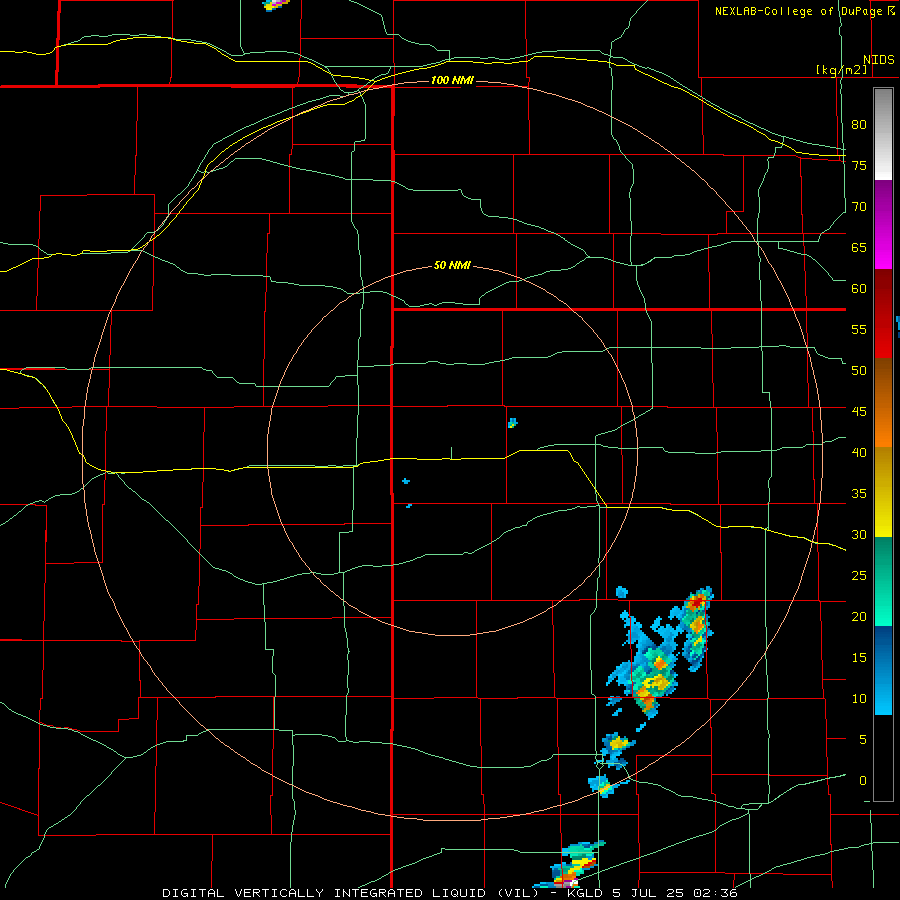Click the 75 value on the color scale
This screenshot has height=900, width=900.
pos(859,166)
